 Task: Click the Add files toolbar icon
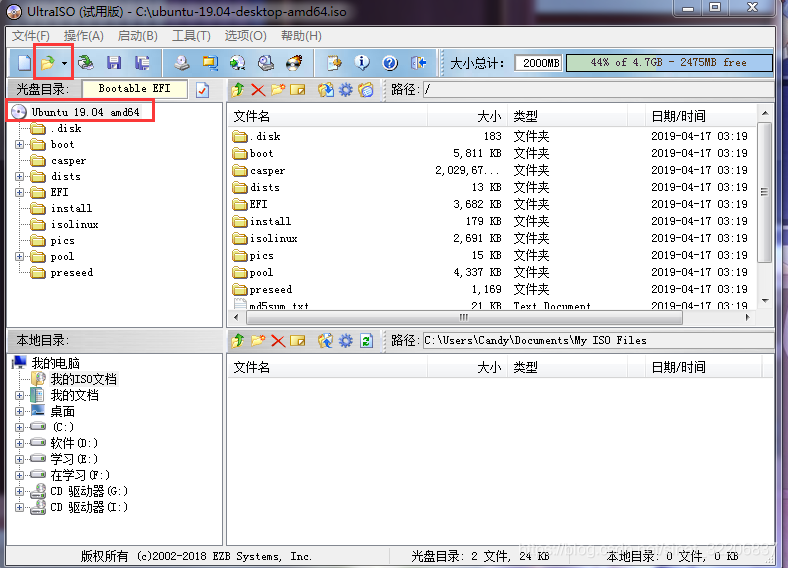pos(334,63)
